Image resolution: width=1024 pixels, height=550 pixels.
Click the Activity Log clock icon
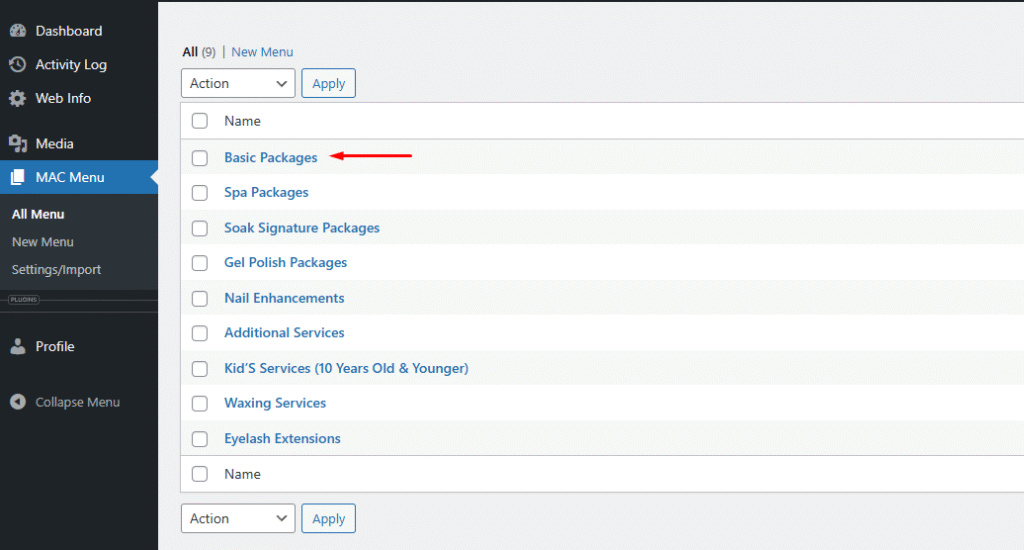click(18, 65)
